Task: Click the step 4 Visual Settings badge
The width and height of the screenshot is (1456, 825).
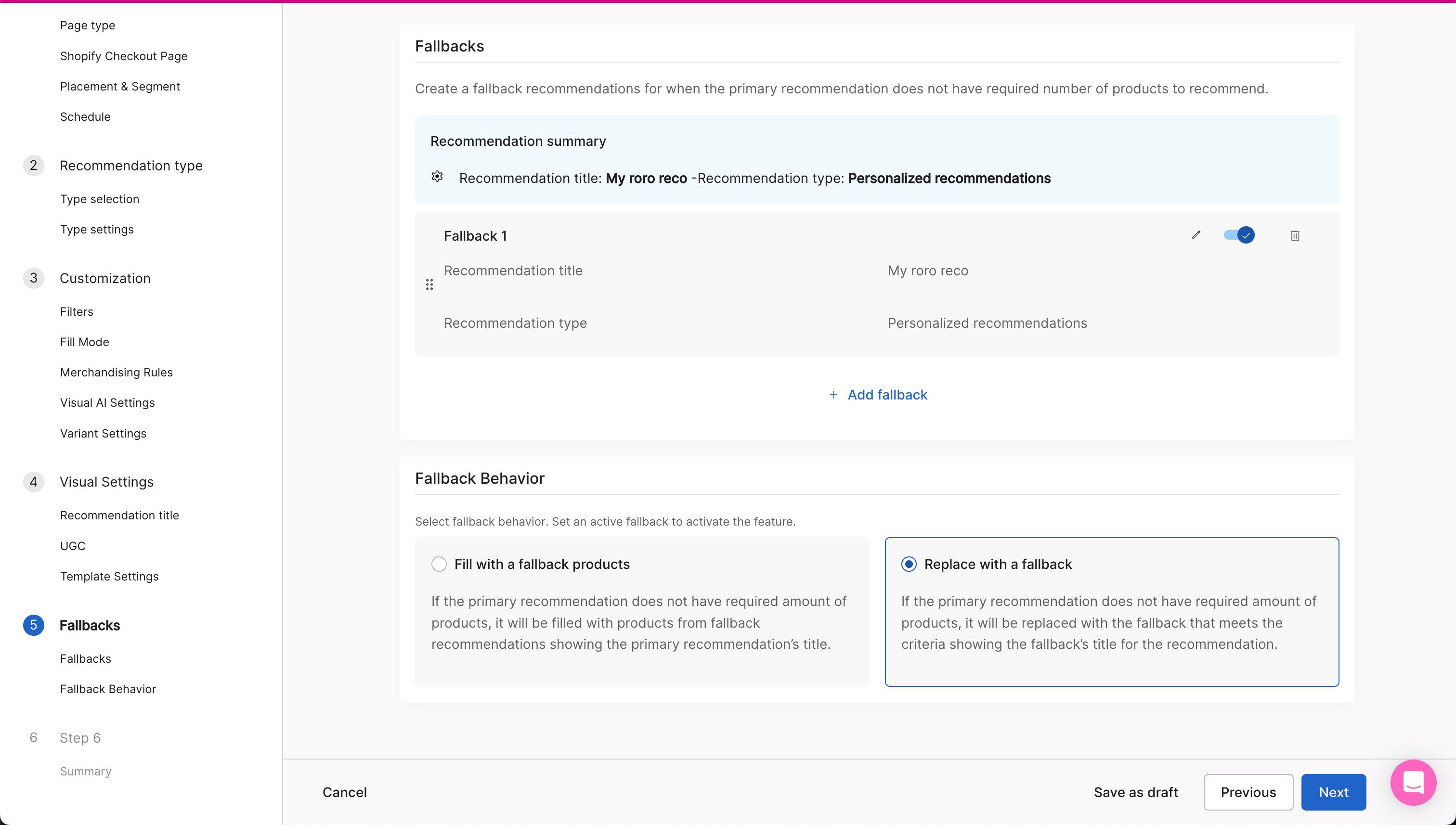Action: (x=33, y=482)
